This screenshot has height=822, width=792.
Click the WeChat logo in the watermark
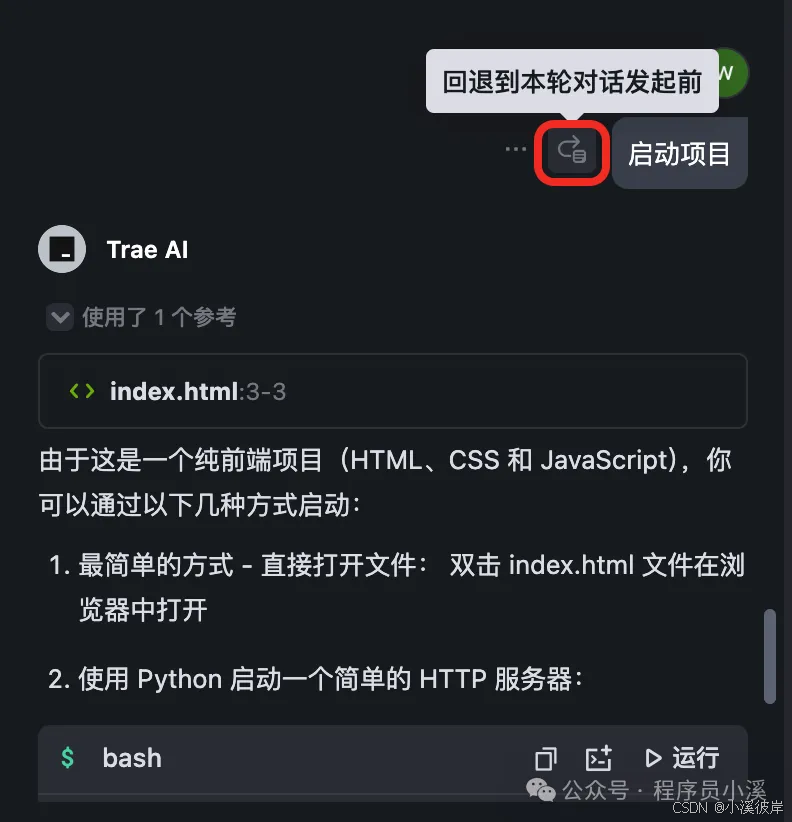point(540,790)
